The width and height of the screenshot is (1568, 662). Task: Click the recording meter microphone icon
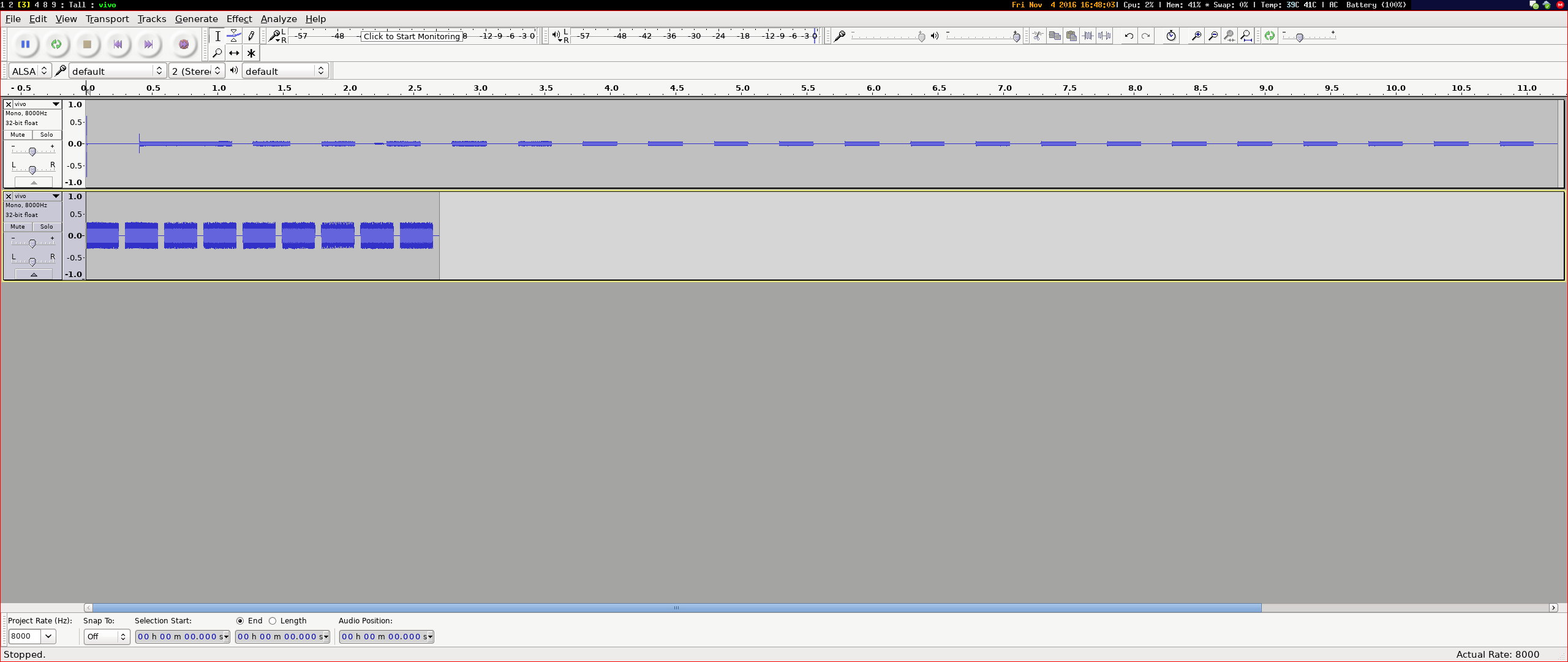(275, 36)
